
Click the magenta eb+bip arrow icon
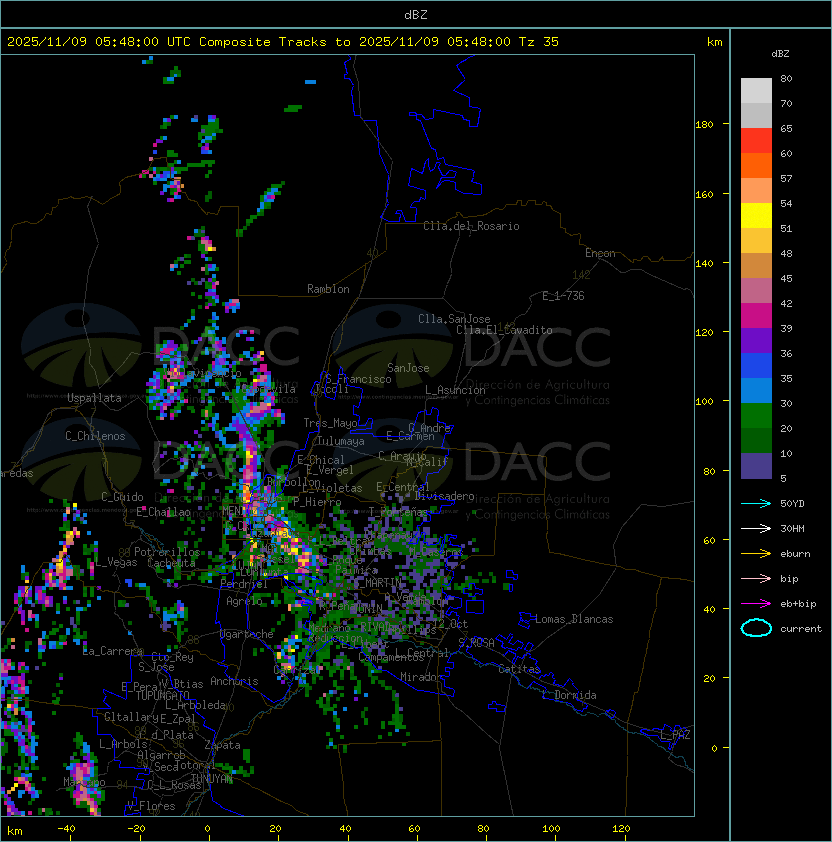point(756,604)
